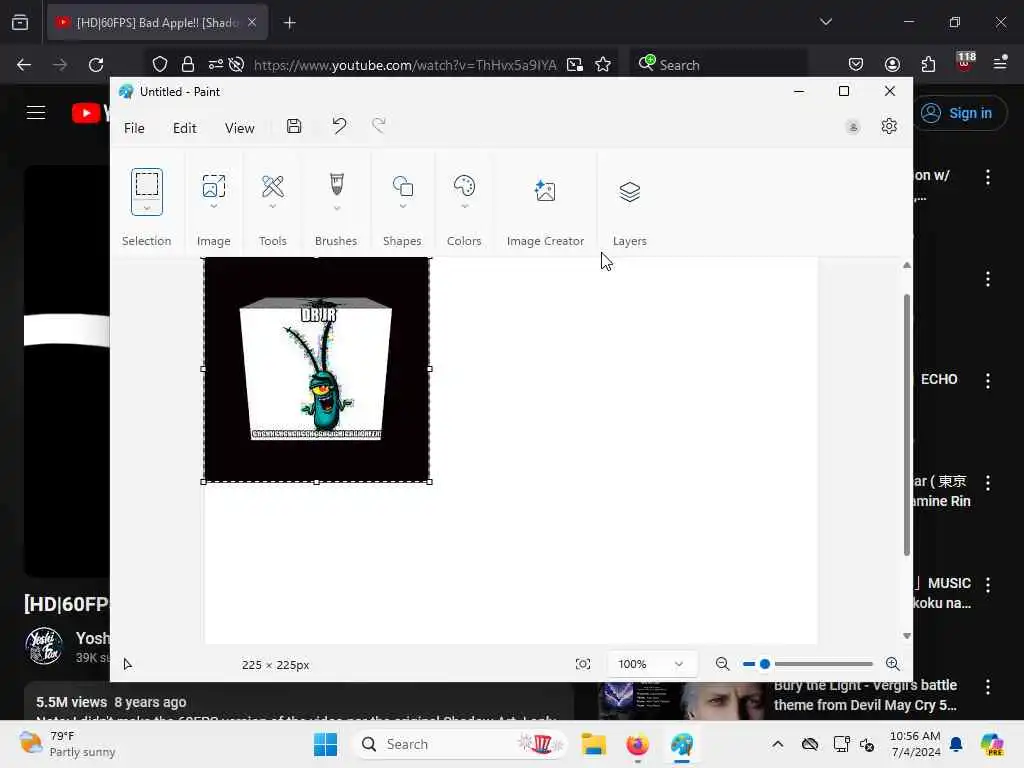Viewport: 1024px width, 768px height.
Task: Expand the Tools group chevron
Action: click(272, 206)
